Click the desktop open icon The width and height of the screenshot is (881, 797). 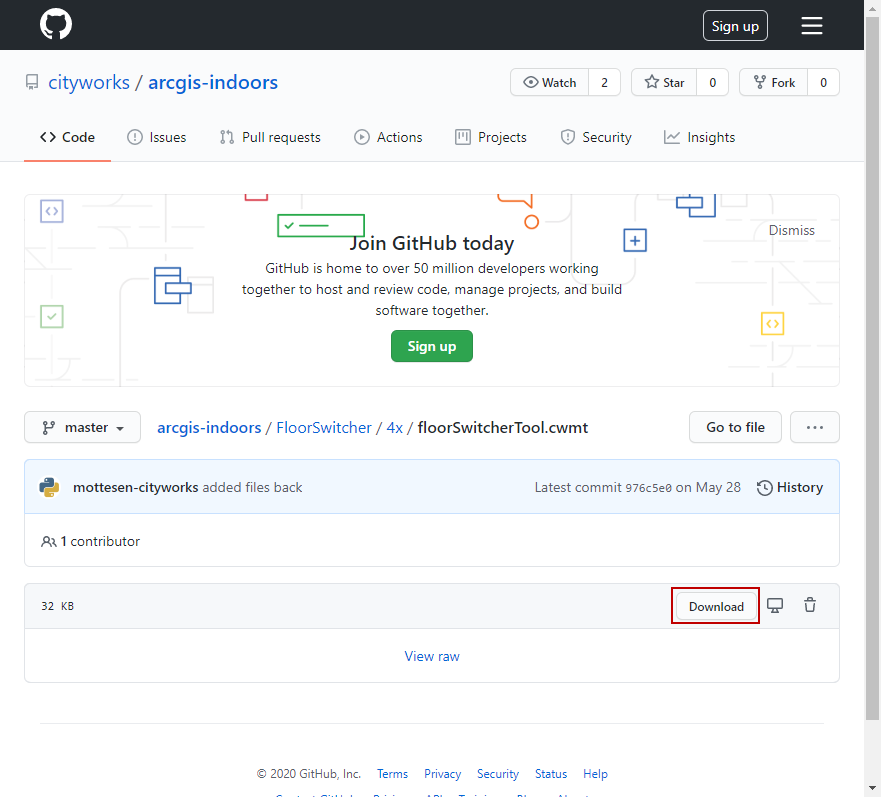pyautogui.click(x=775, y=606)
